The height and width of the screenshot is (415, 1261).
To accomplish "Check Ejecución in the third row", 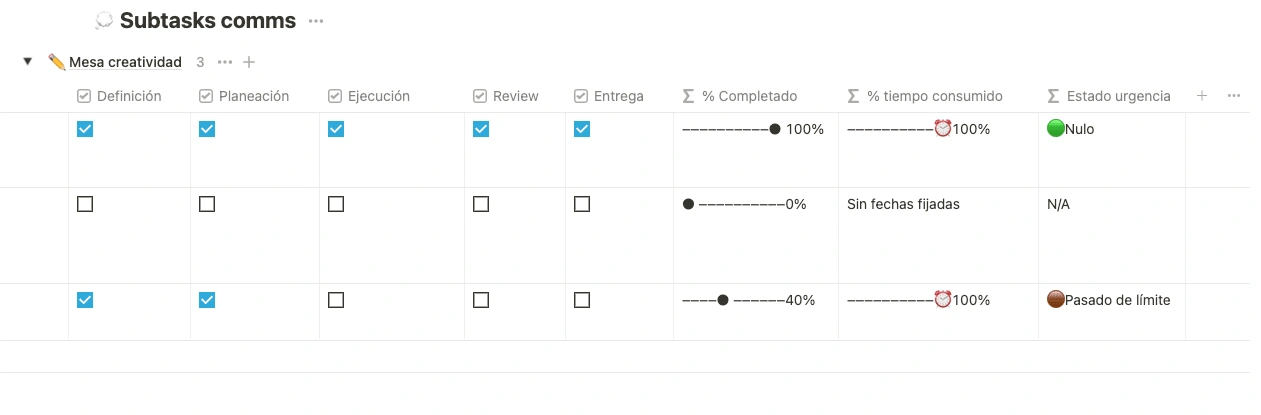I will tap(336, 300).
